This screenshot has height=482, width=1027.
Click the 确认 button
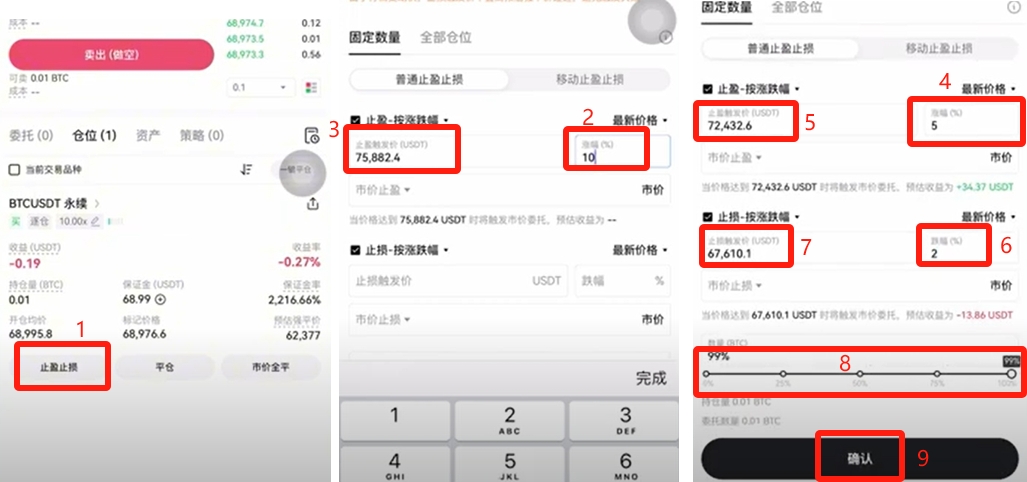point(859,459)
